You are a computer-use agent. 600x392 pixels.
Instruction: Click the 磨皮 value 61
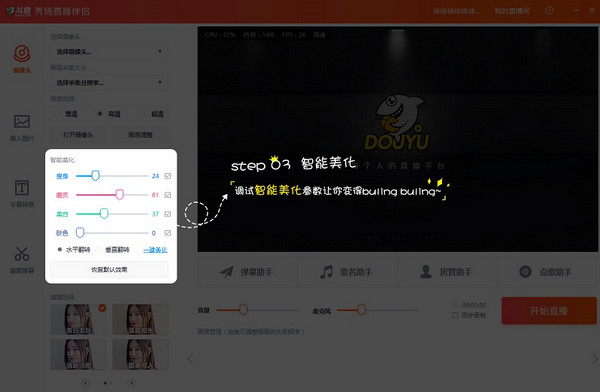pyautogui.click(x=155, y=195)
